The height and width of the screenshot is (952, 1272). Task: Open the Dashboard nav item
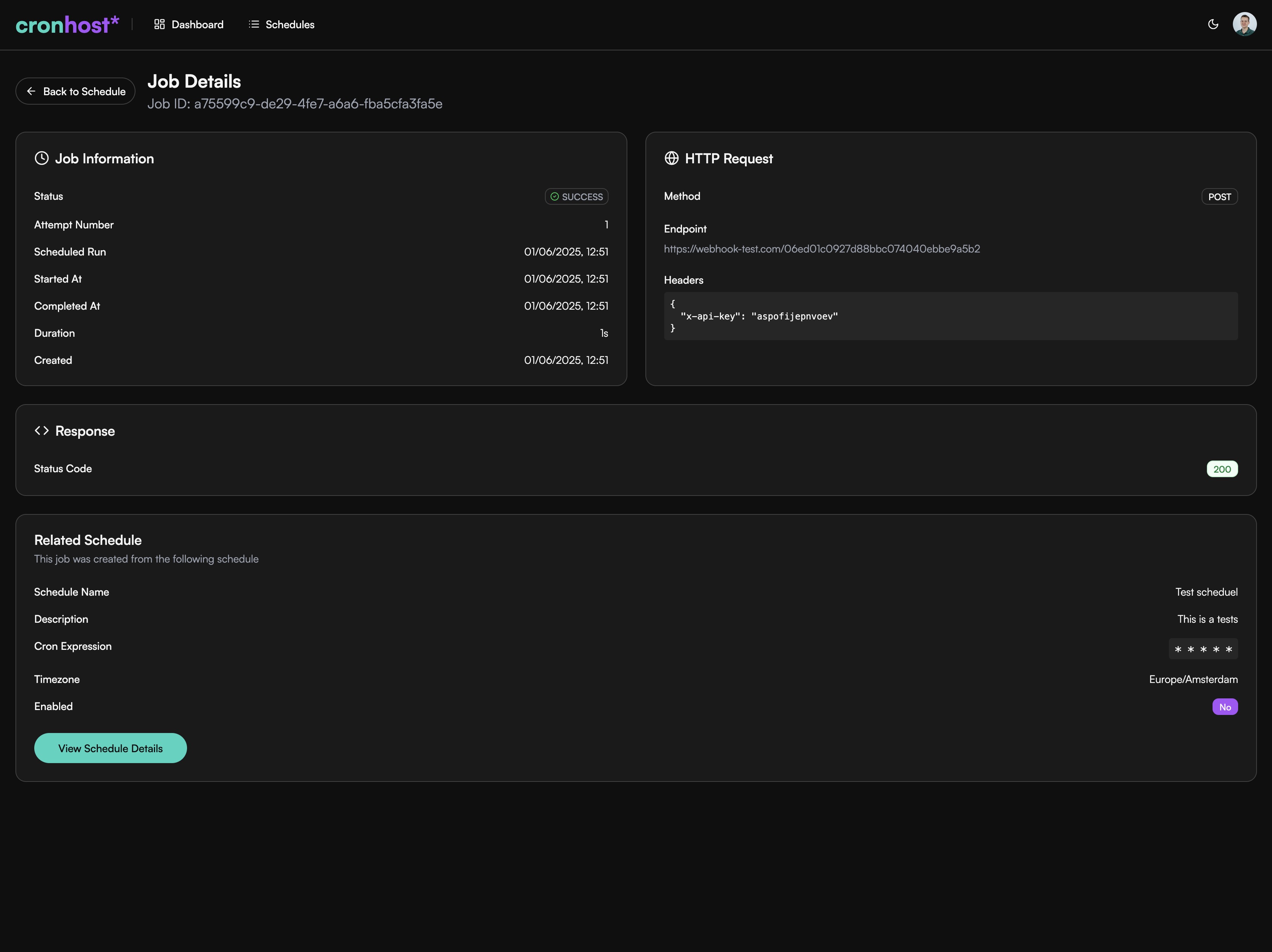pos(197,25)
